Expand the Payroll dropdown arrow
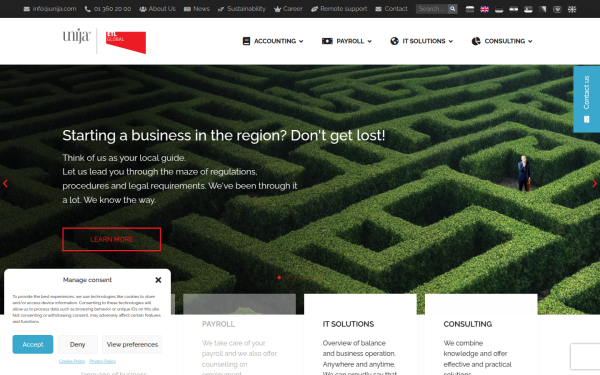The width and height of the screenshot is (600, 375). pyautogui.click(x=369, y=41)
